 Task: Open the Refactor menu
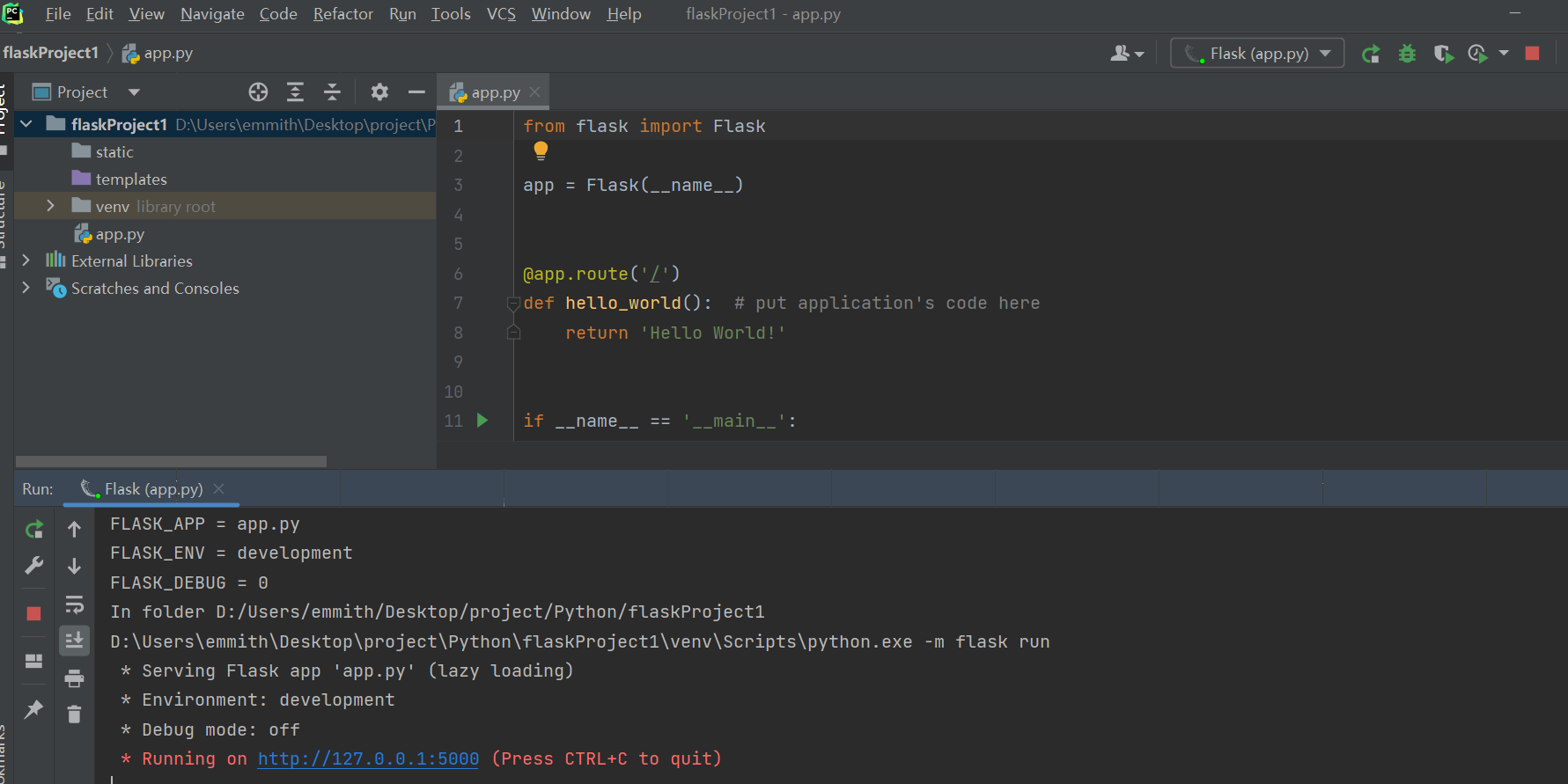click(x=342, y=14)
